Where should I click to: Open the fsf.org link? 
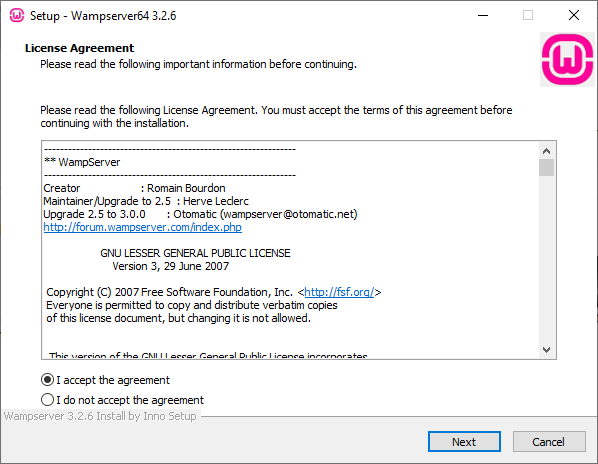pyautogui.click(x=339, y=292)
